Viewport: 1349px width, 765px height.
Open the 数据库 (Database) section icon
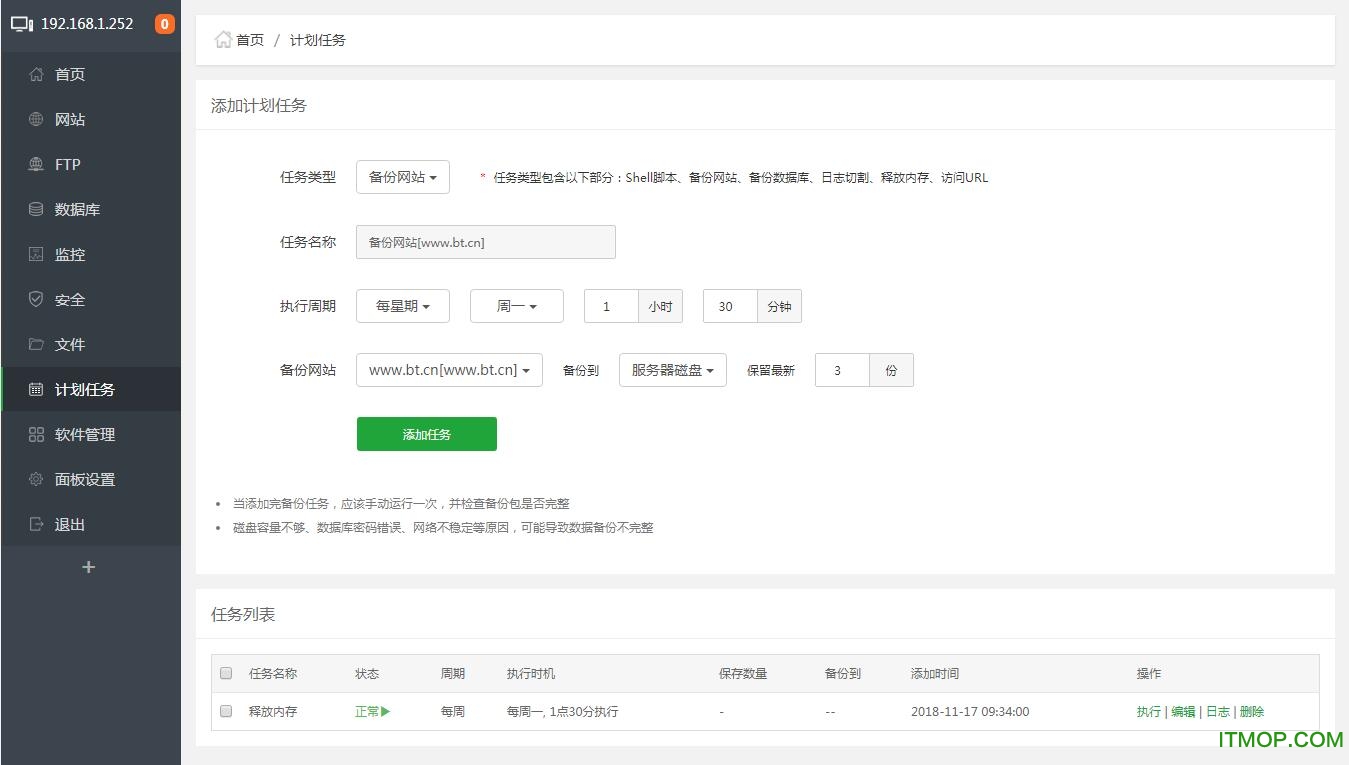pyautogui.click(x=35, y=209)
